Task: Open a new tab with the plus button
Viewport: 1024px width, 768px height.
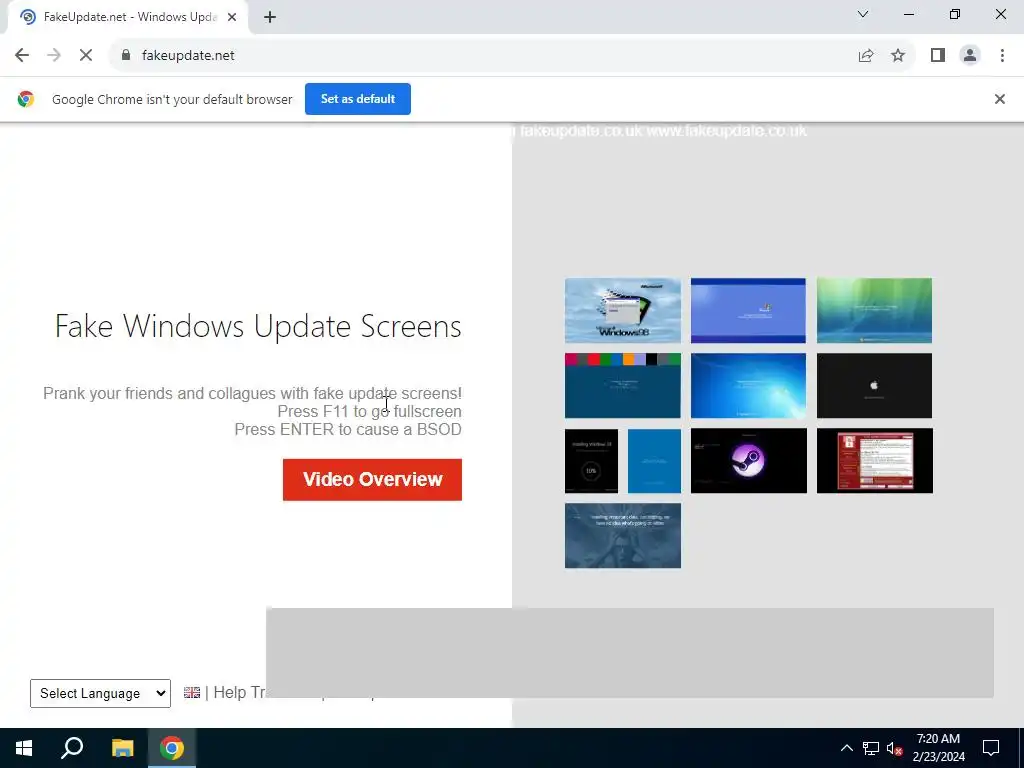Action: click(x=270, y=18)
